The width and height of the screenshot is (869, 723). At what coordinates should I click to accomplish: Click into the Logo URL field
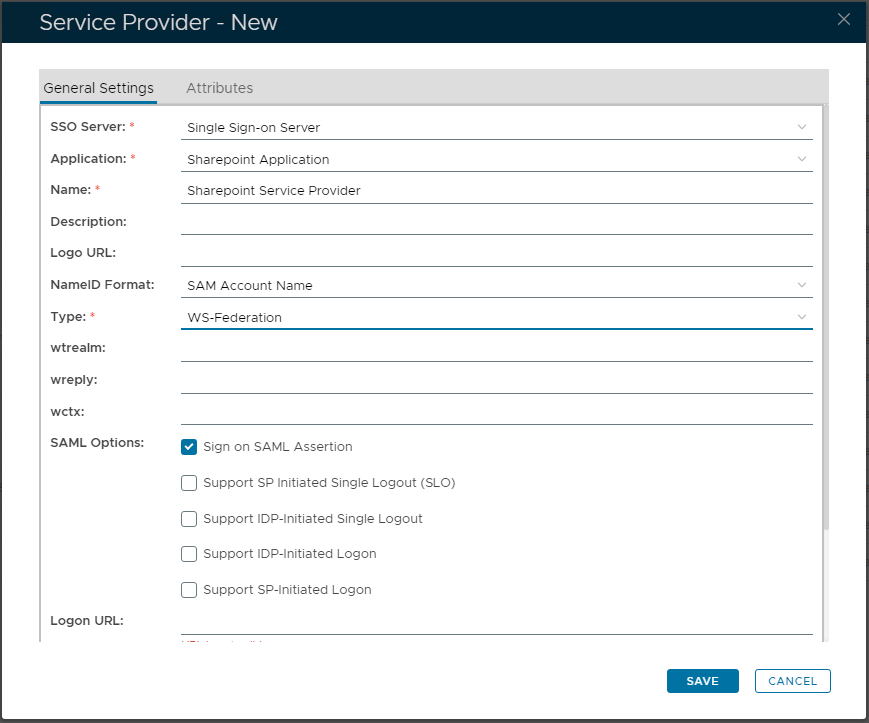pyautogui.click(x=496, y=253)
